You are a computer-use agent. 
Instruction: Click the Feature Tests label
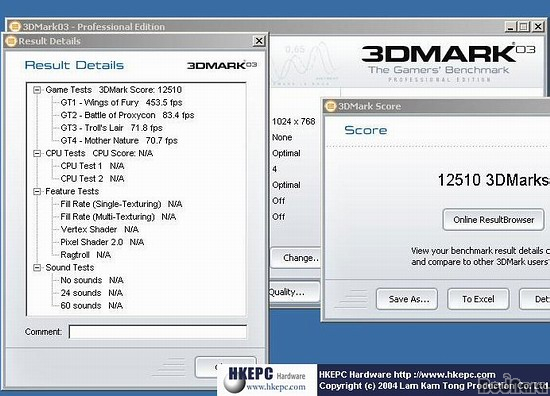point(72,192)
